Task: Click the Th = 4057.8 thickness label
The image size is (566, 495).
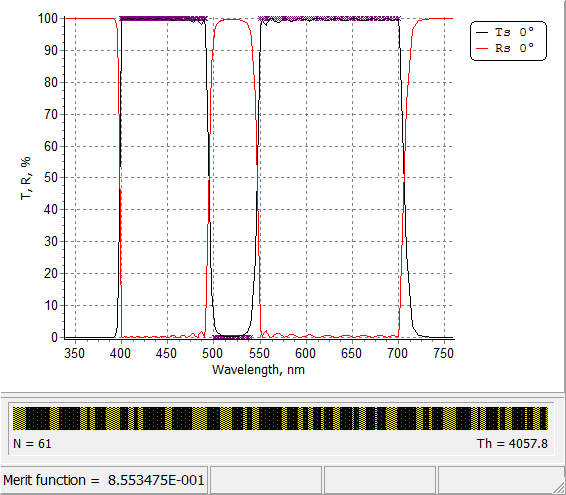Action: [x=512, y=443]
